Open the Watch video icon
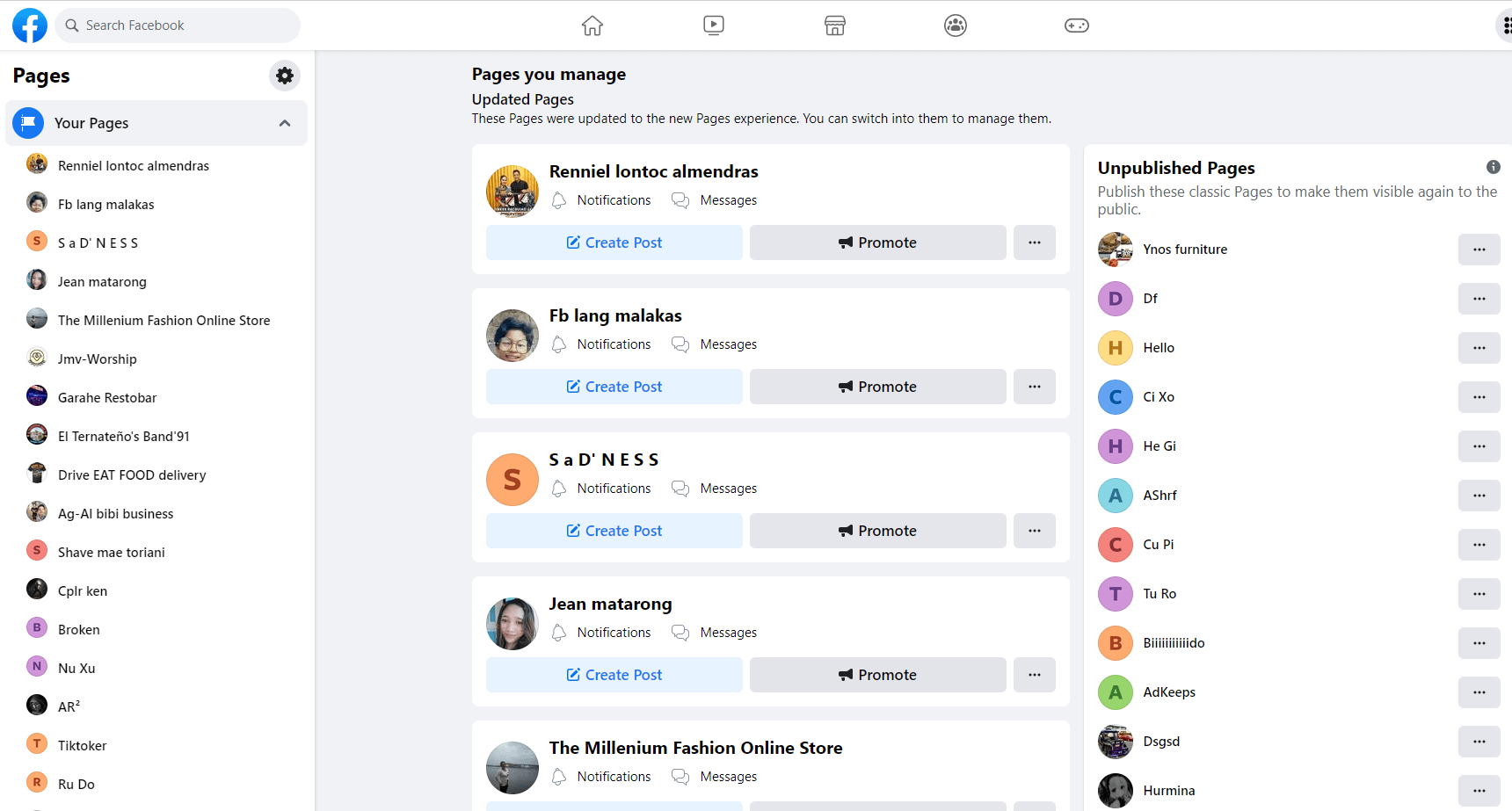Viewport: 1512px width, 811px height. (714, 25)
